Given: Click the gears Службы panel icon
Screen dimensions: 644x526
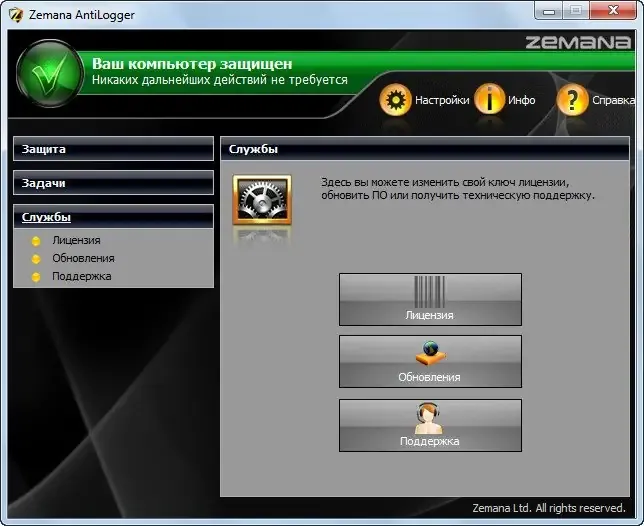Looking at the screenshot, I should point(262,200).
